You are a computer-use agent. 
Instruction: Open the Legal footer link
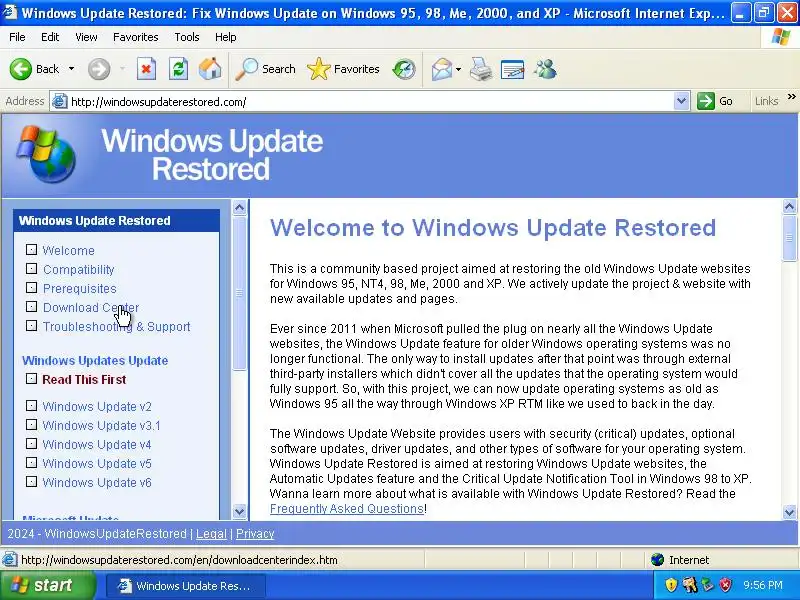tap(211, 534)
